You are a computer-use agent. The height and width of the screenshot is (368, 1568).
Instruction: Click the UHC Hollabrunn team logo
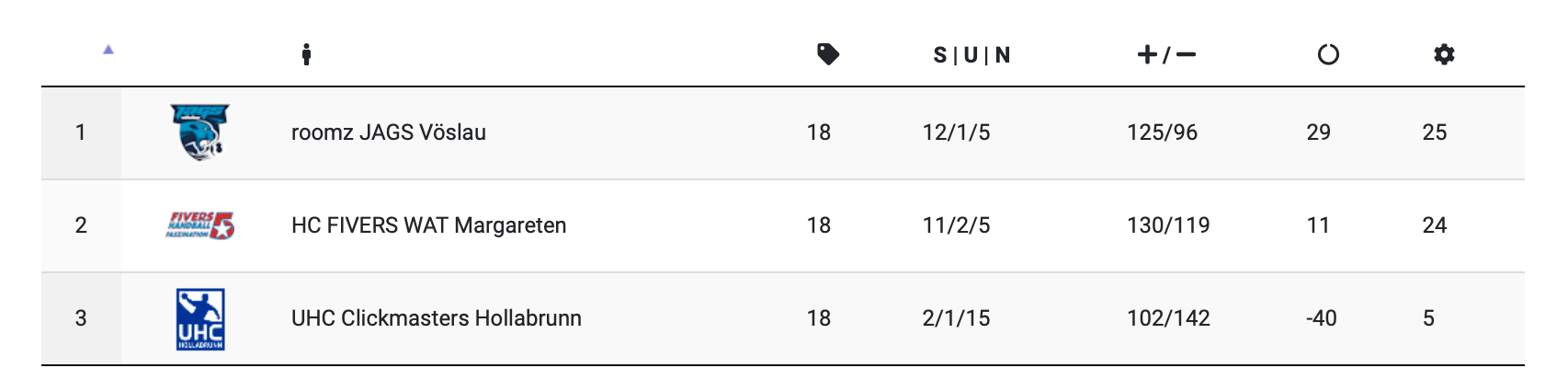click(x=200, y=319)
